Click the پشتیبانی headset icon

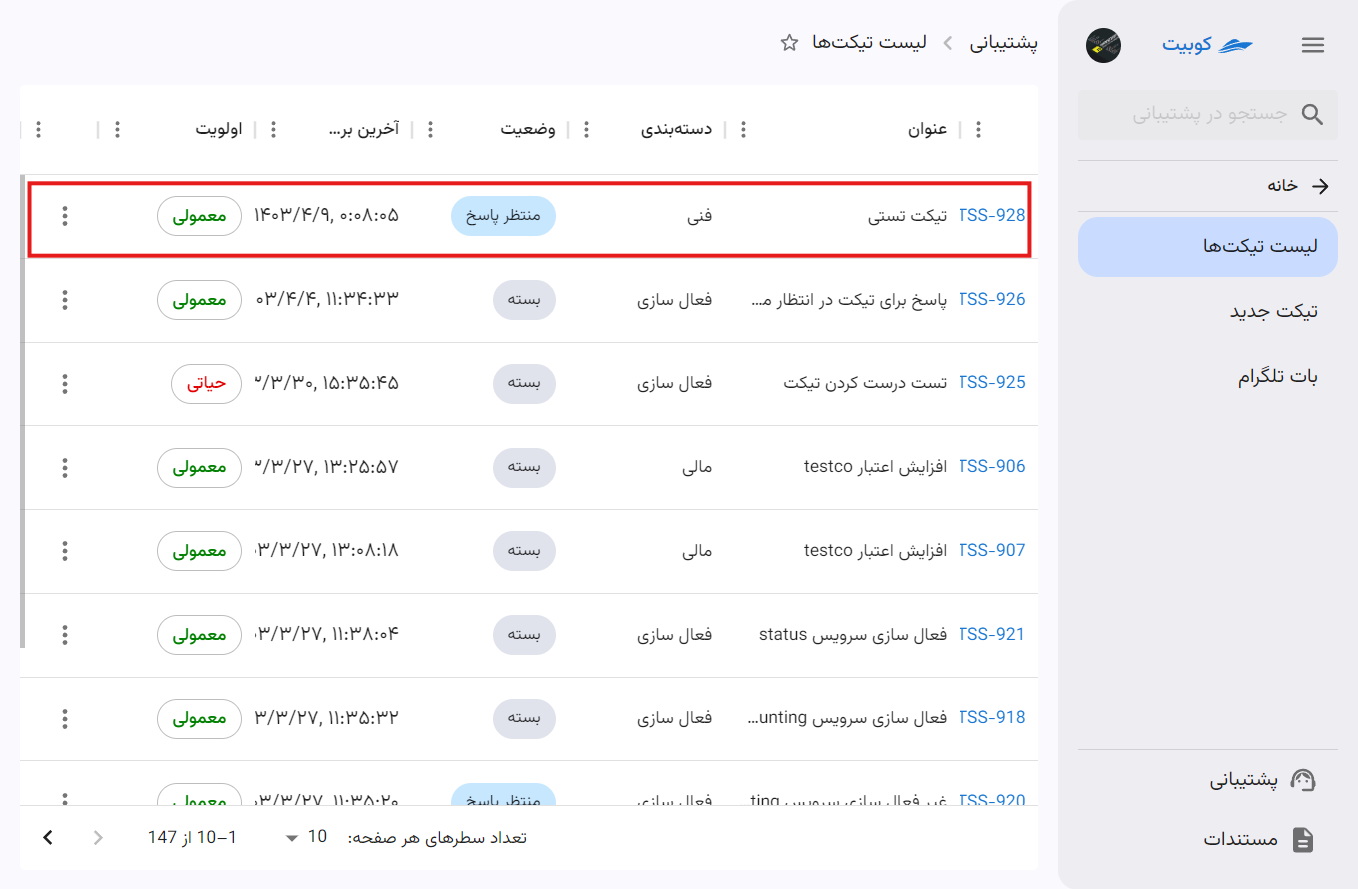coord(1303,780)
